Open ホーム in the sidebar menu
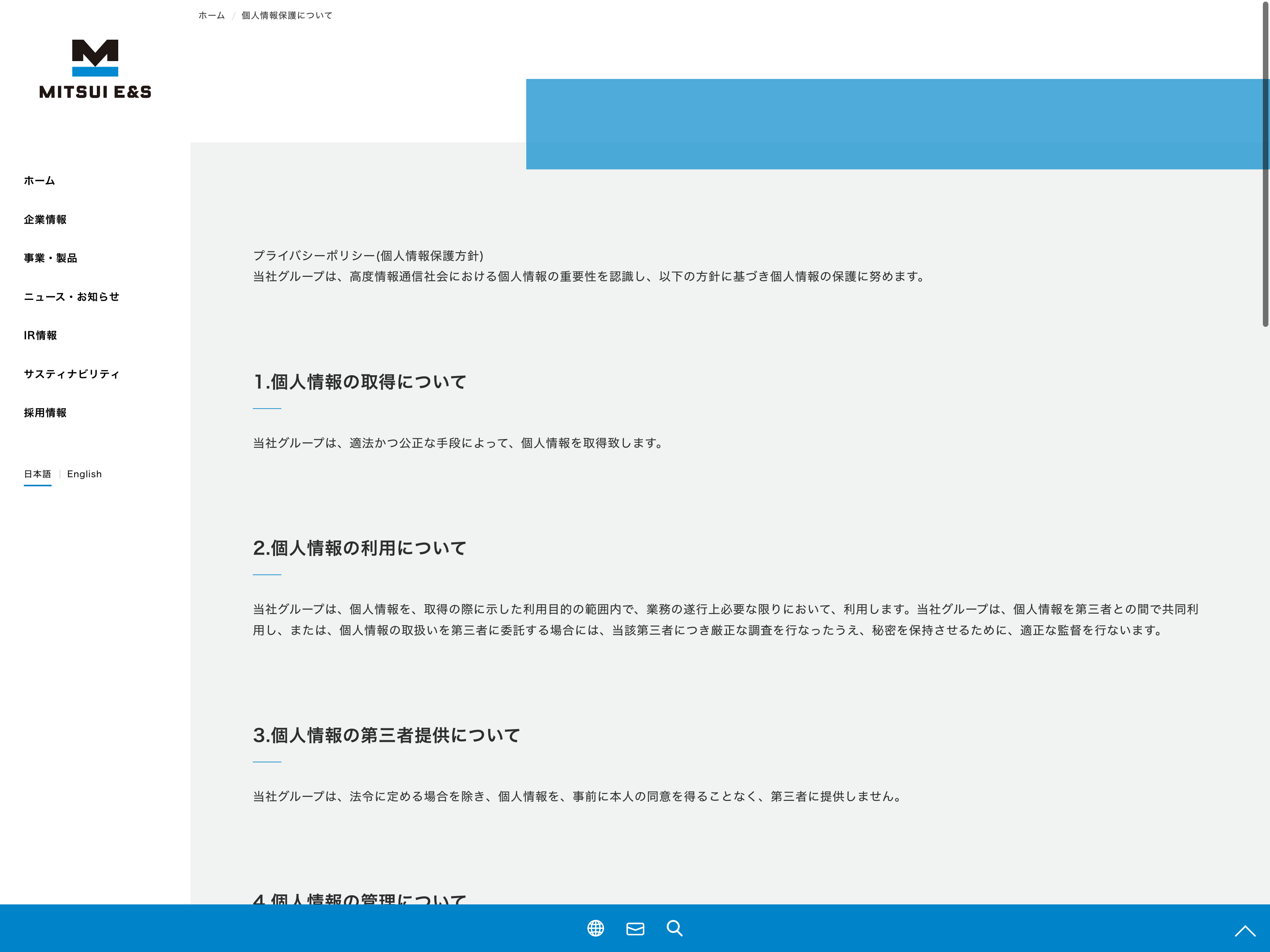1270x952 pixels. coord(39,181)
